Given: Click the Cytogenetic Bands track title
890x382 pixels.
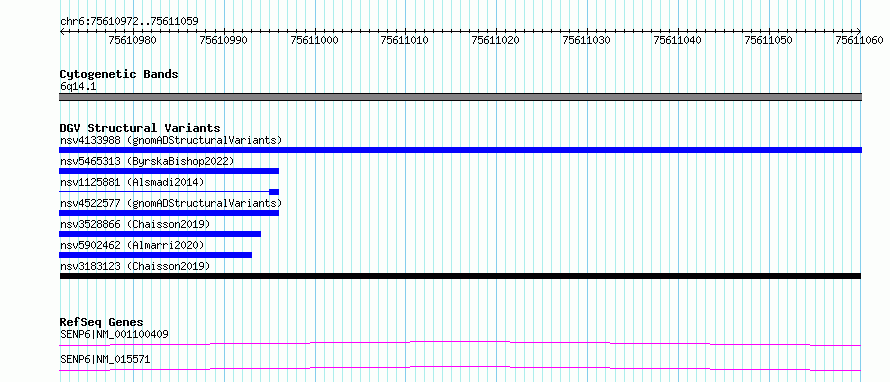Looking at the screenshot, I should coord(119,74).
